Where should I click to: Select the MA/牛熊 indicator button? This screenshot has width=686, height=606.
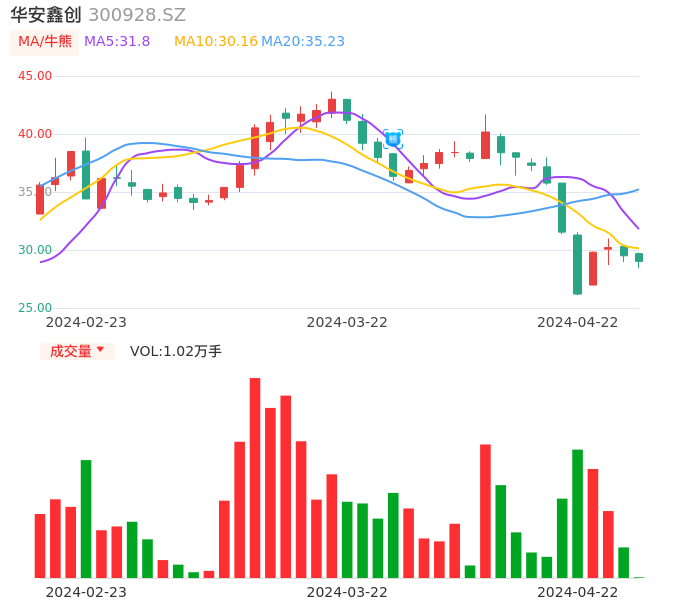[45, 41]
